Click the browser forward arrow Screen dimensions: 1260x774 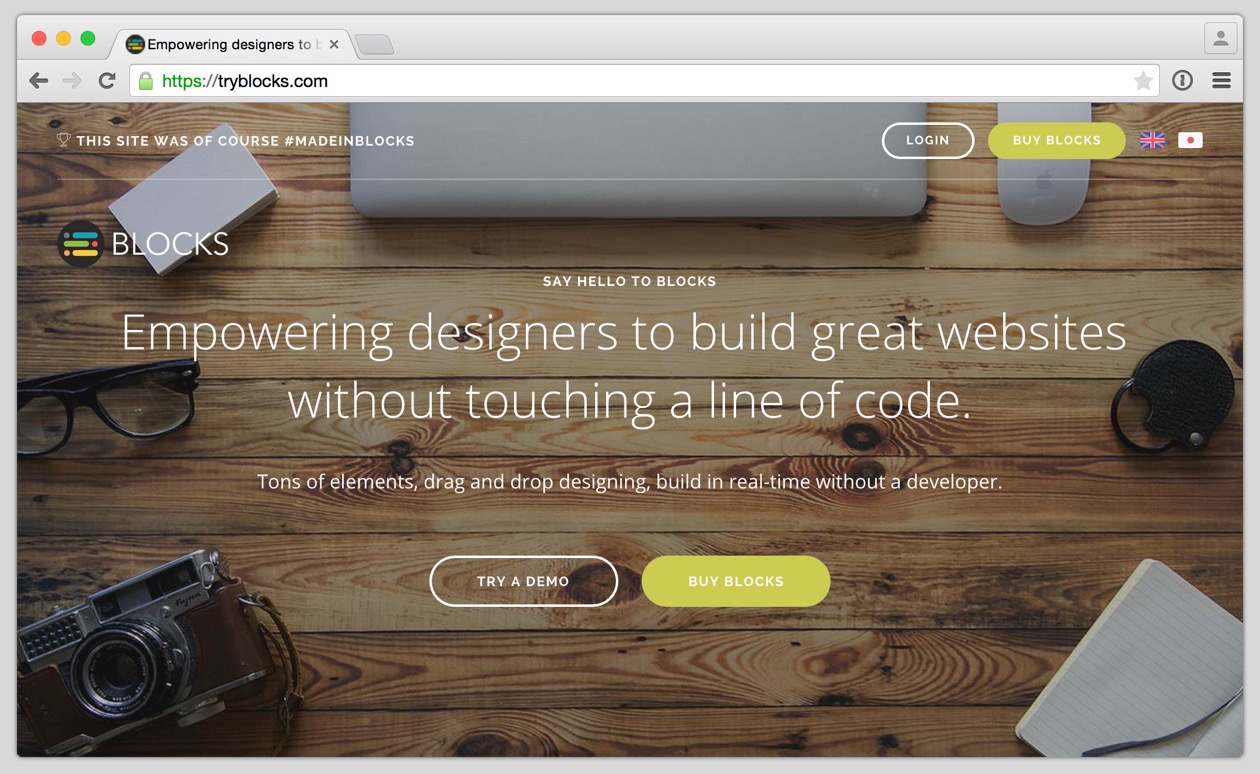tap(72, 81)
